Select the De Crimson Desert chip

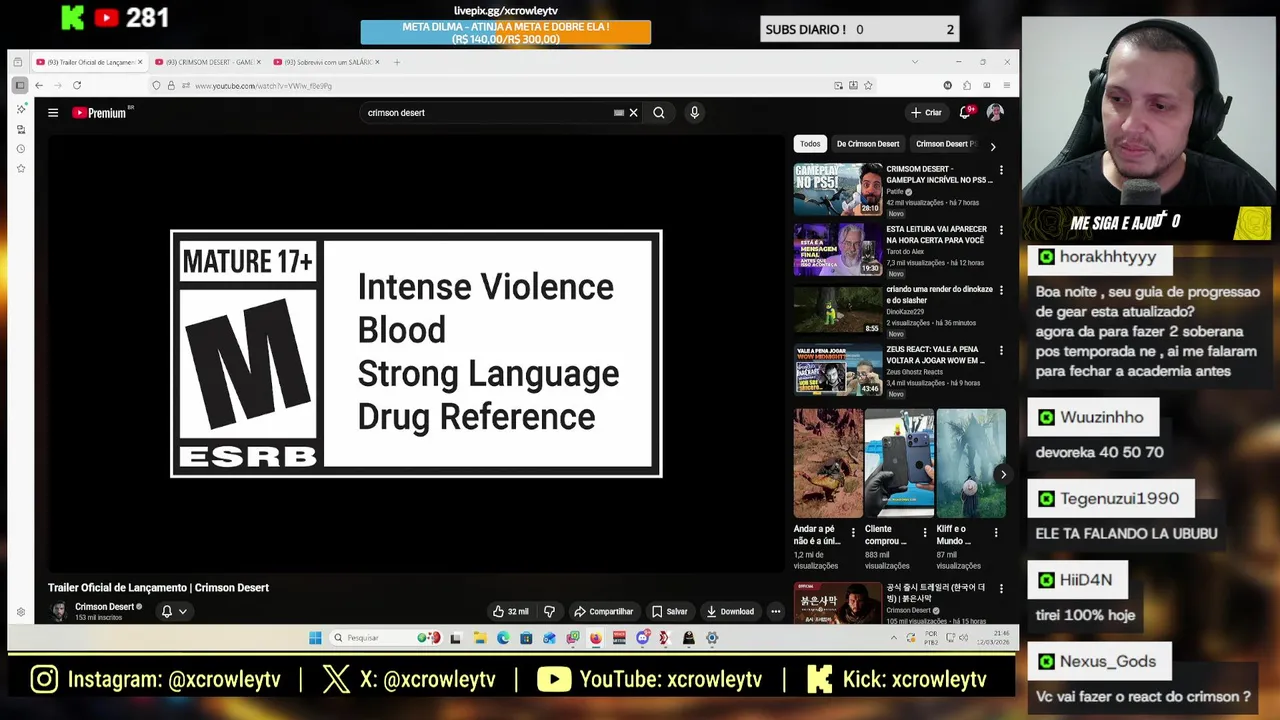click(x=868, y=144)
